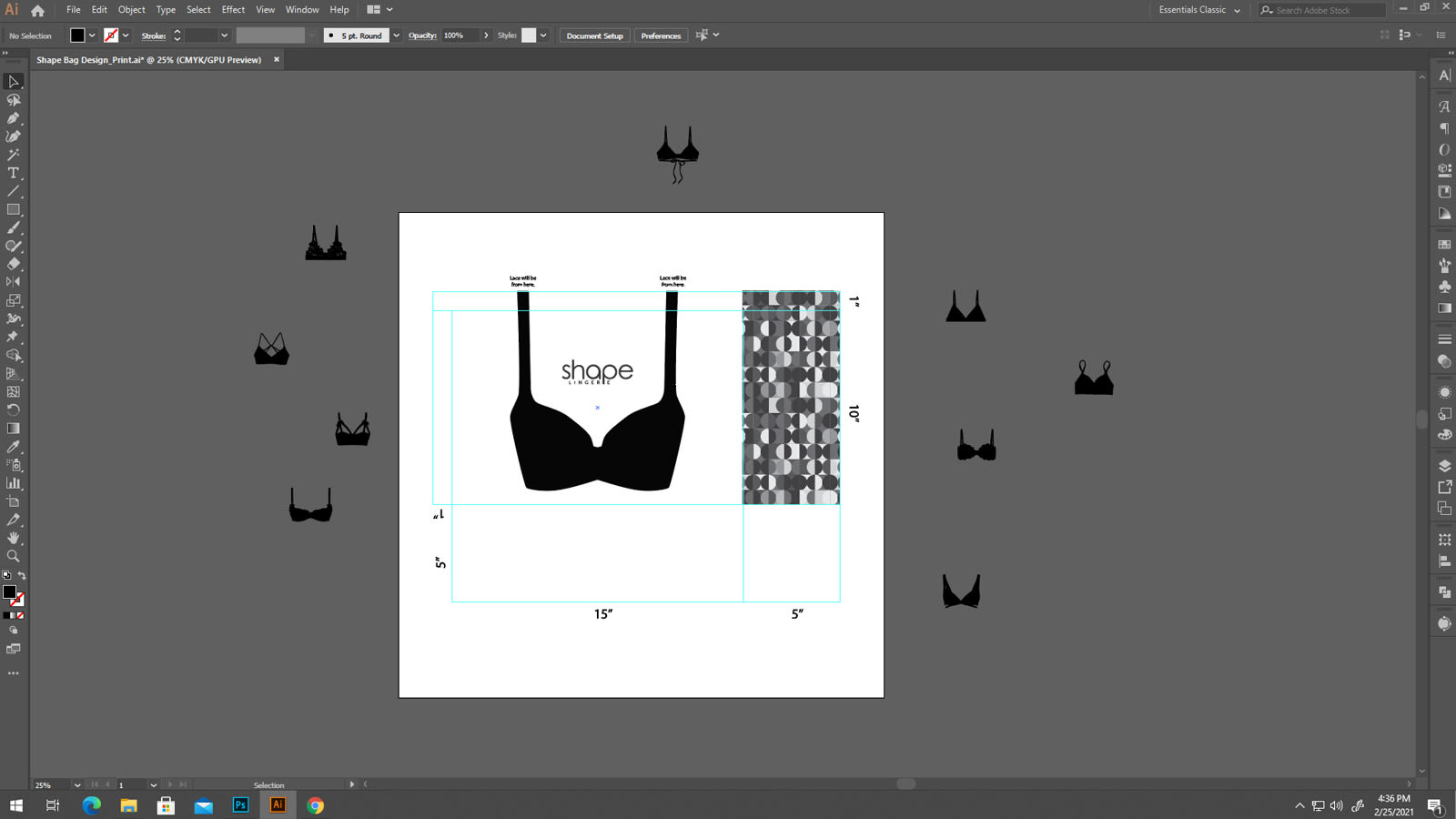
Task: Select the Type tool
Action: coord(13,173)
